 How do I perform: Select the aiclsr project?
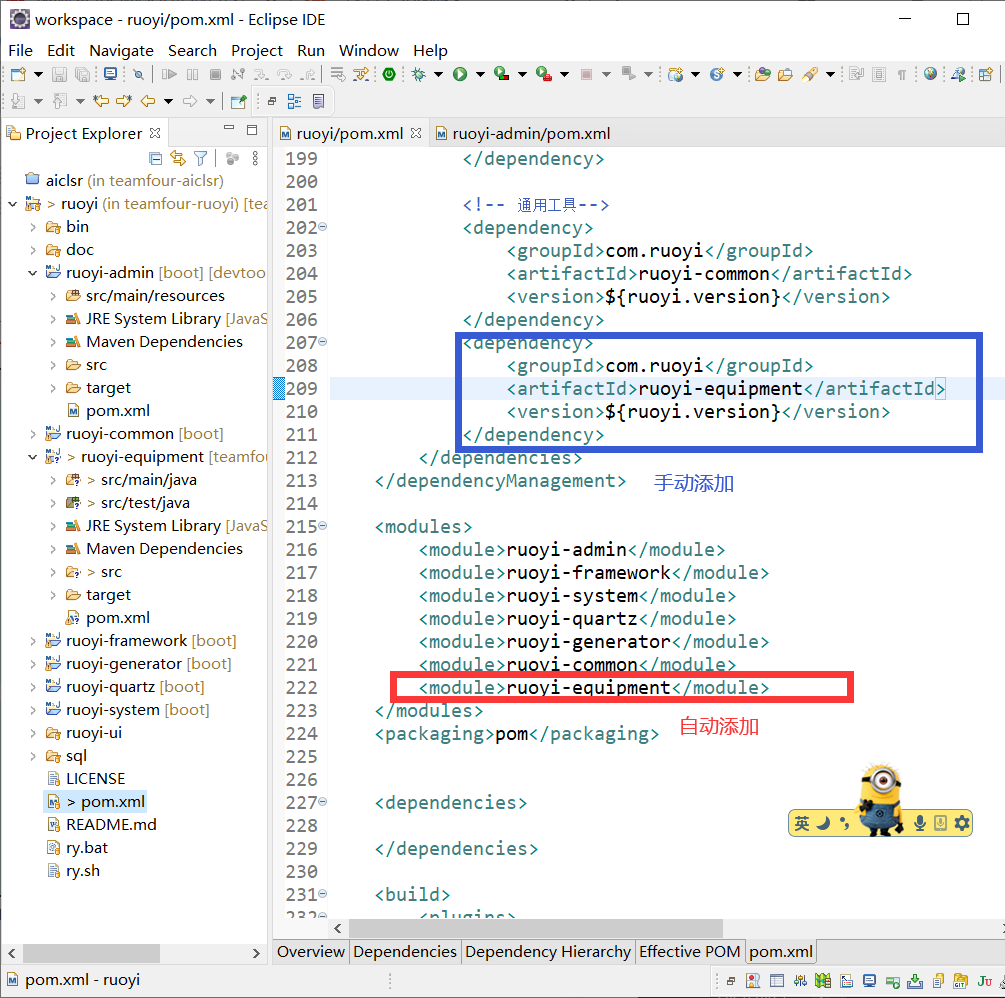pyautogui.click(x=64, y=181)
